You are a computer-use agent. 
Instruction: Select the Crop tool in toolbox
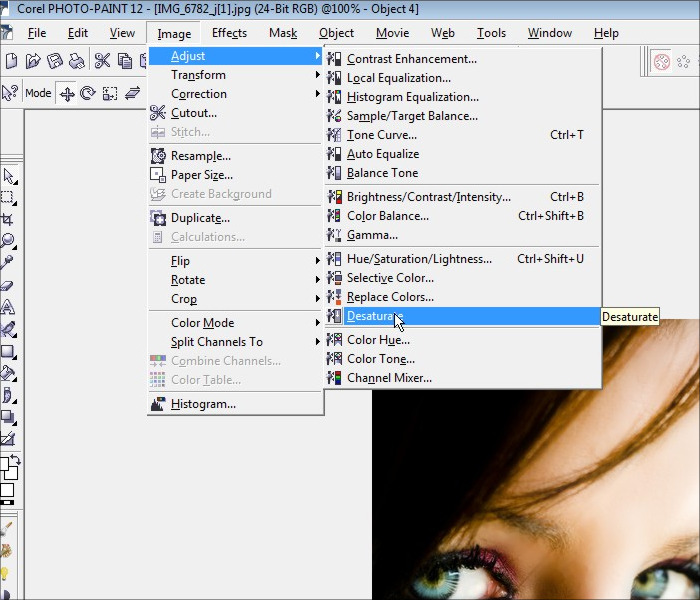(8, 219)
